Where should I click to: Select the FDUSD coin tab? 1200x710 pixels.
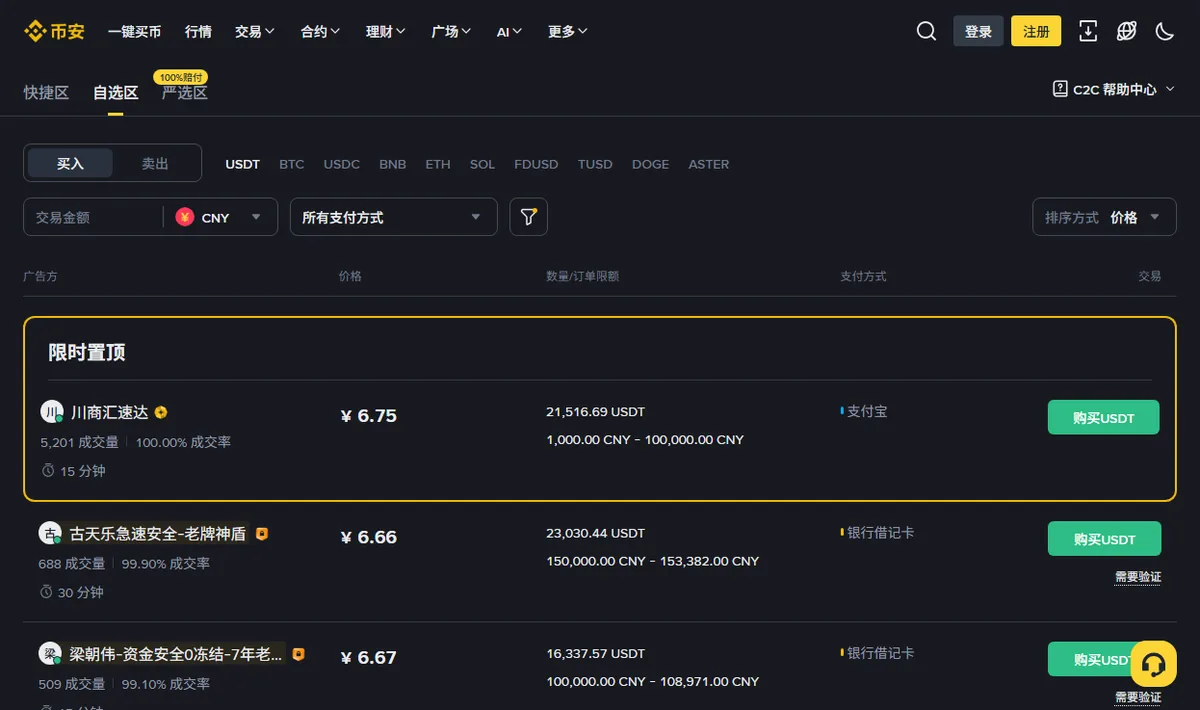pyautogui.click(x=536, y=164)
